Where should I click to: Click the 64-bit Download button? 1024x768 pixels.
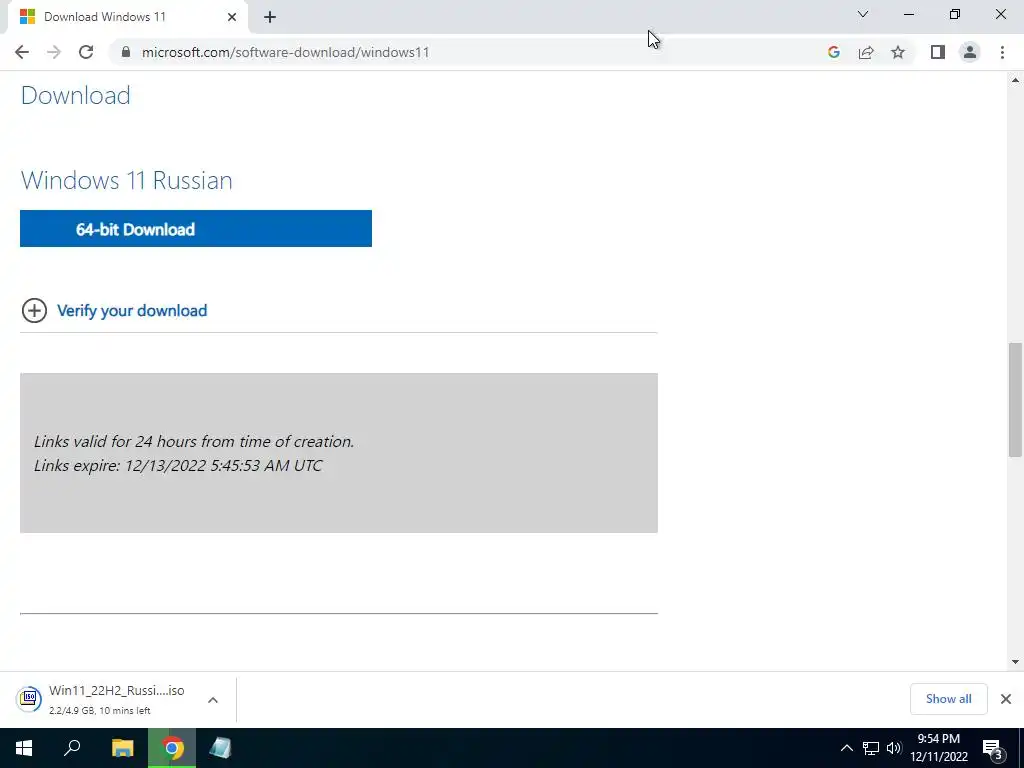(196, 229)
